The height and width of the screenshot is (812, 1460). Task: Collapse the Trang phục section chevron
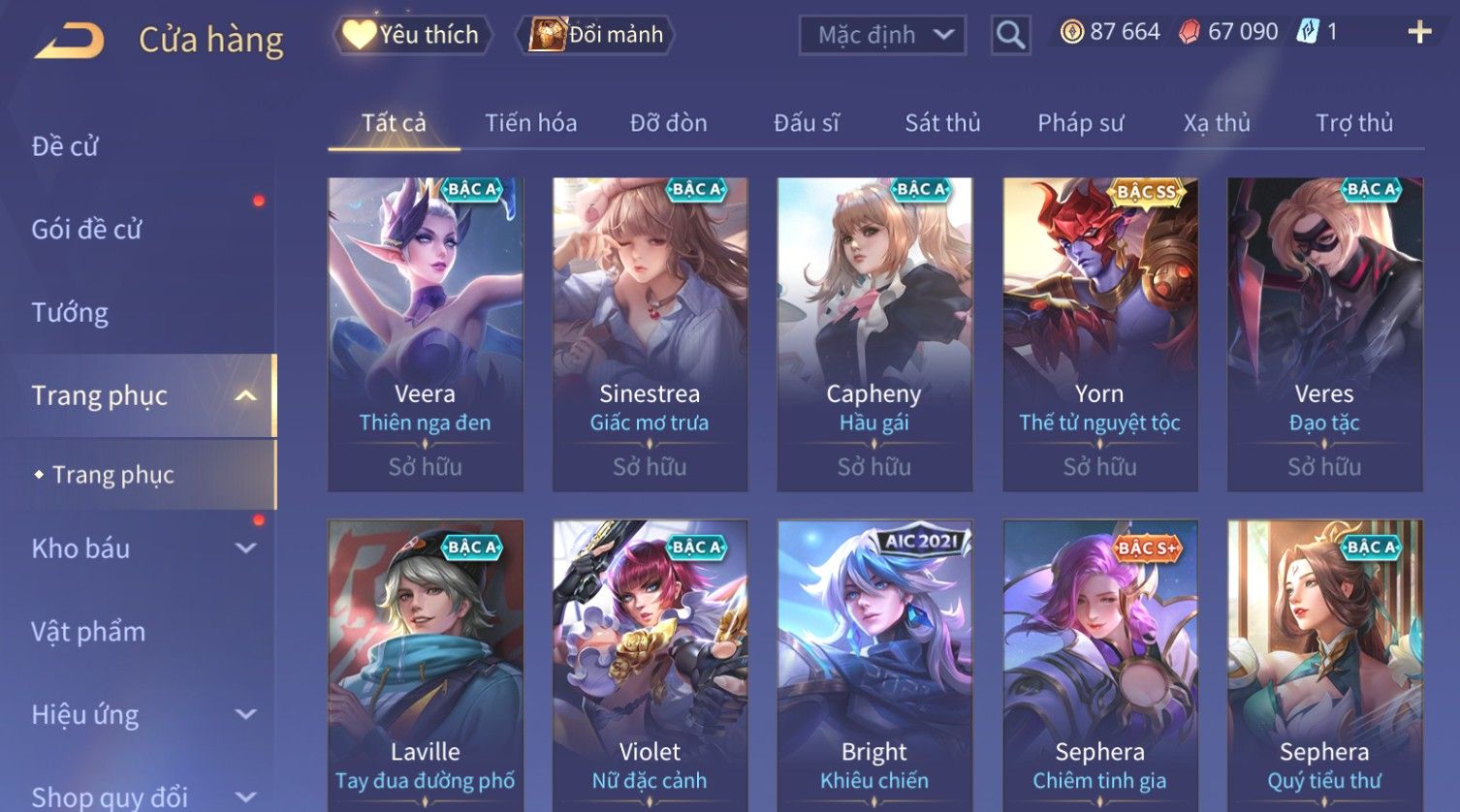[x=246, y=395]
